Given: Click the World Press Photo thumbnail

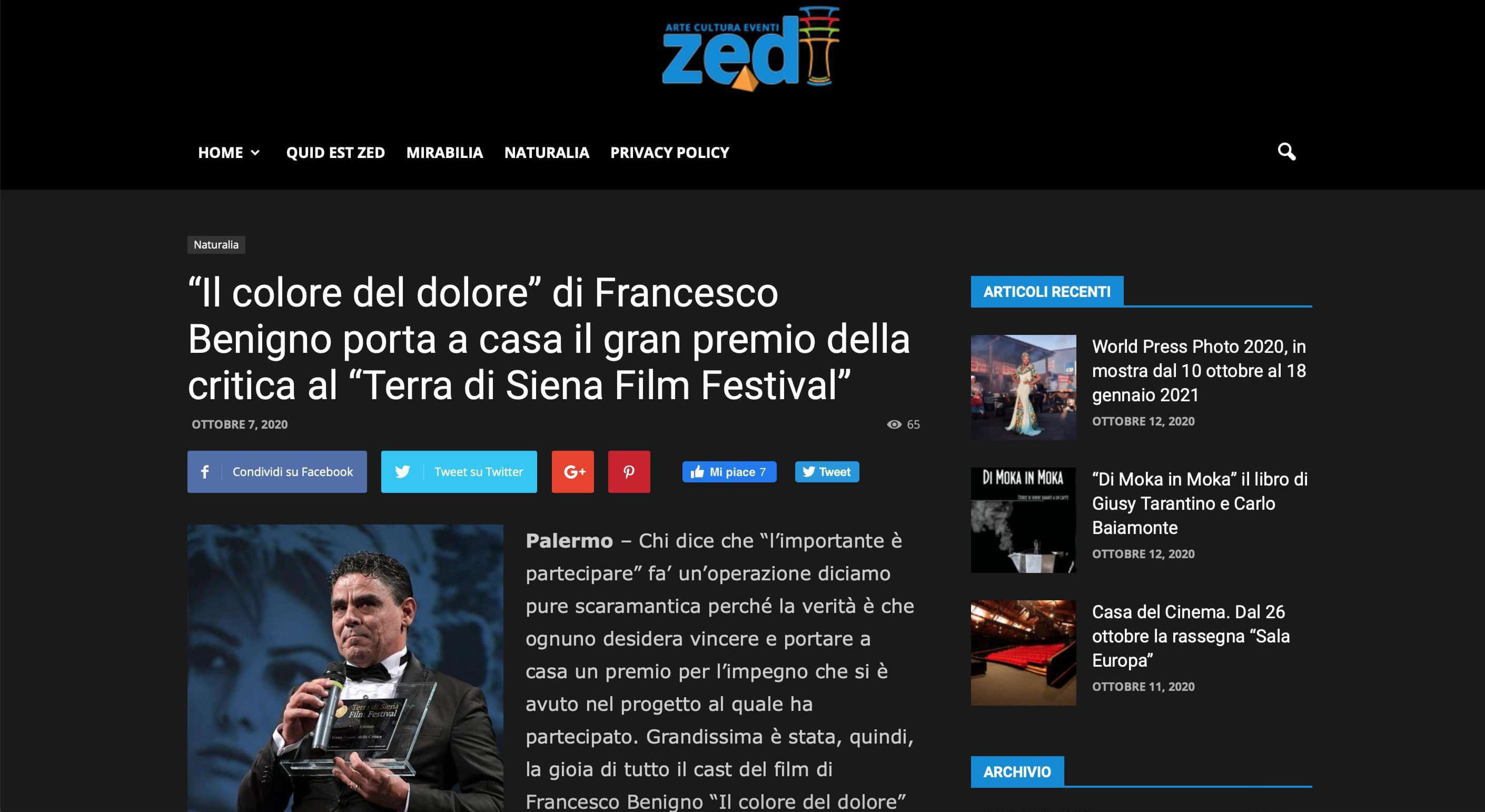Looking at the screenshot, I should 1023,388.
